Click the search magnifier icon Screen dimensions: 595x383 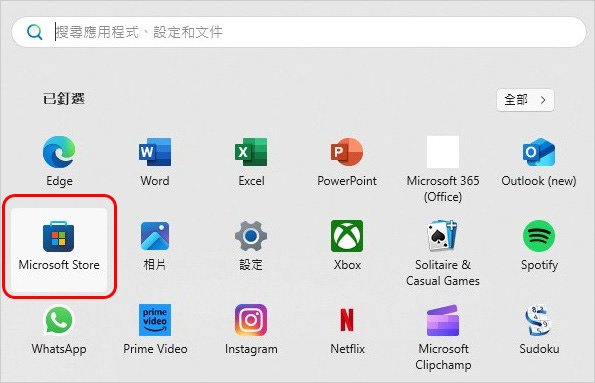[x=35, y=32]
